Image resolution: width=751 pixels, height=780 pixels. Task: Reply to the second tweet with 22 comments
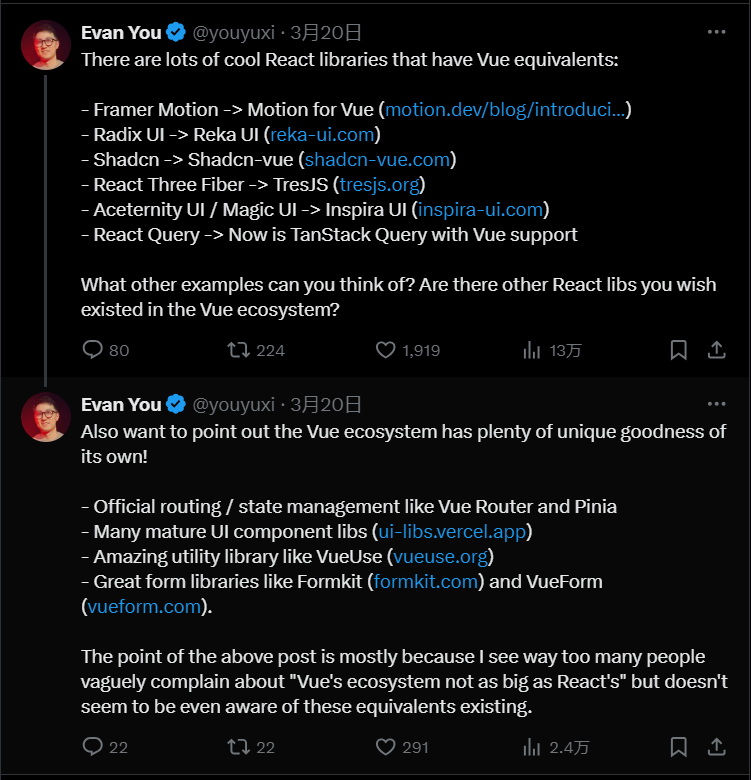(105, 747)
